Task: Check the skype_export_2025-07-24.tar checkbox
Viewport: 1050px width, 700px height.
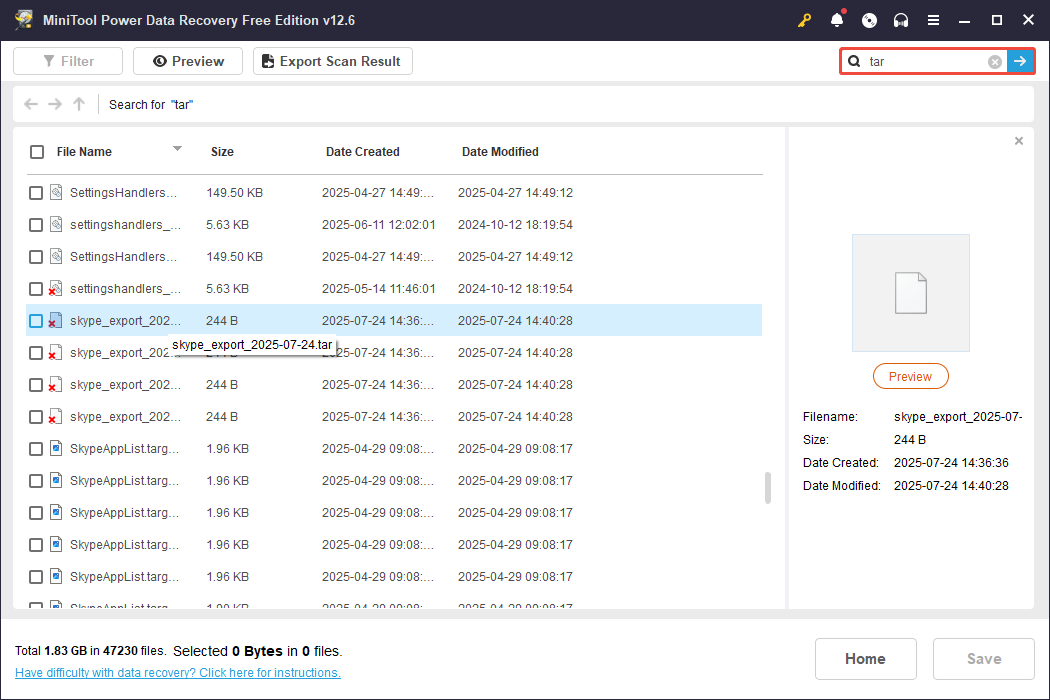Action: click(x=36, y=320)
